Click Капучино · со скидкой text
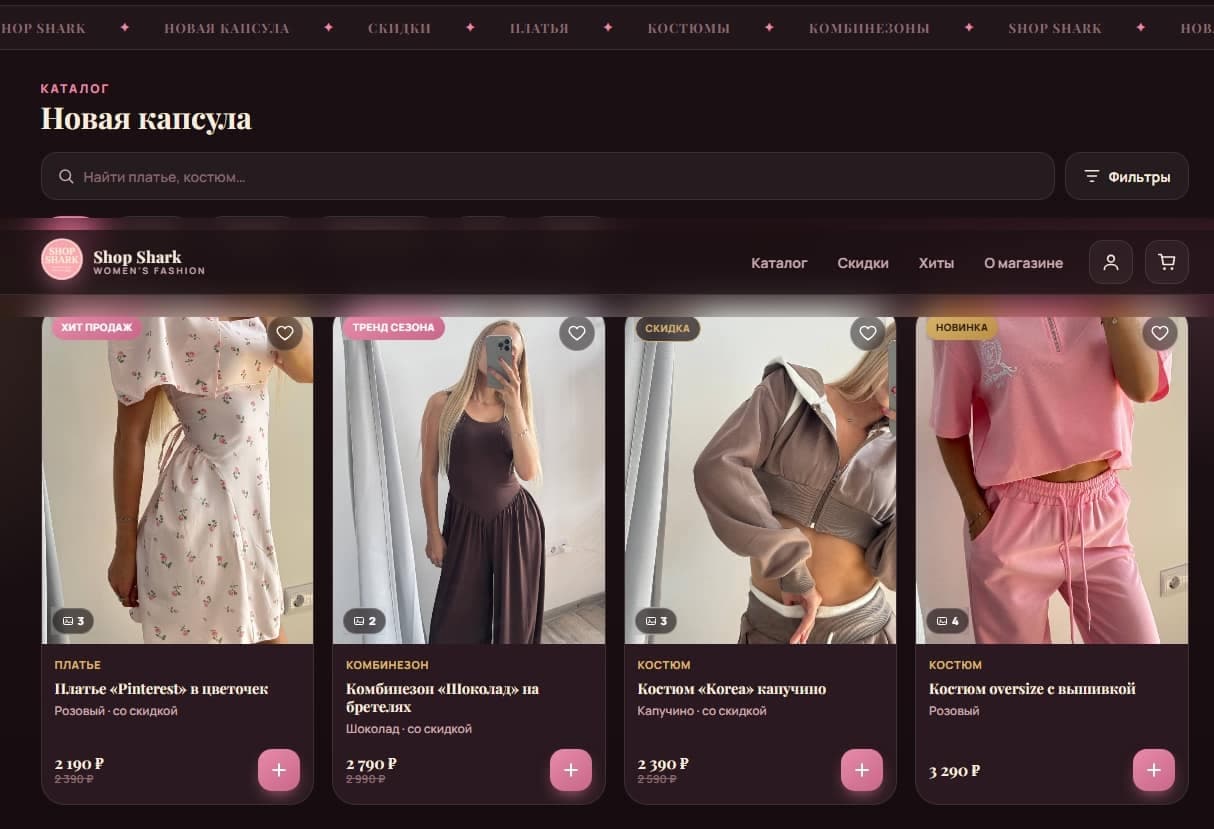This screenshot has height=829, width=1214. 702,711
